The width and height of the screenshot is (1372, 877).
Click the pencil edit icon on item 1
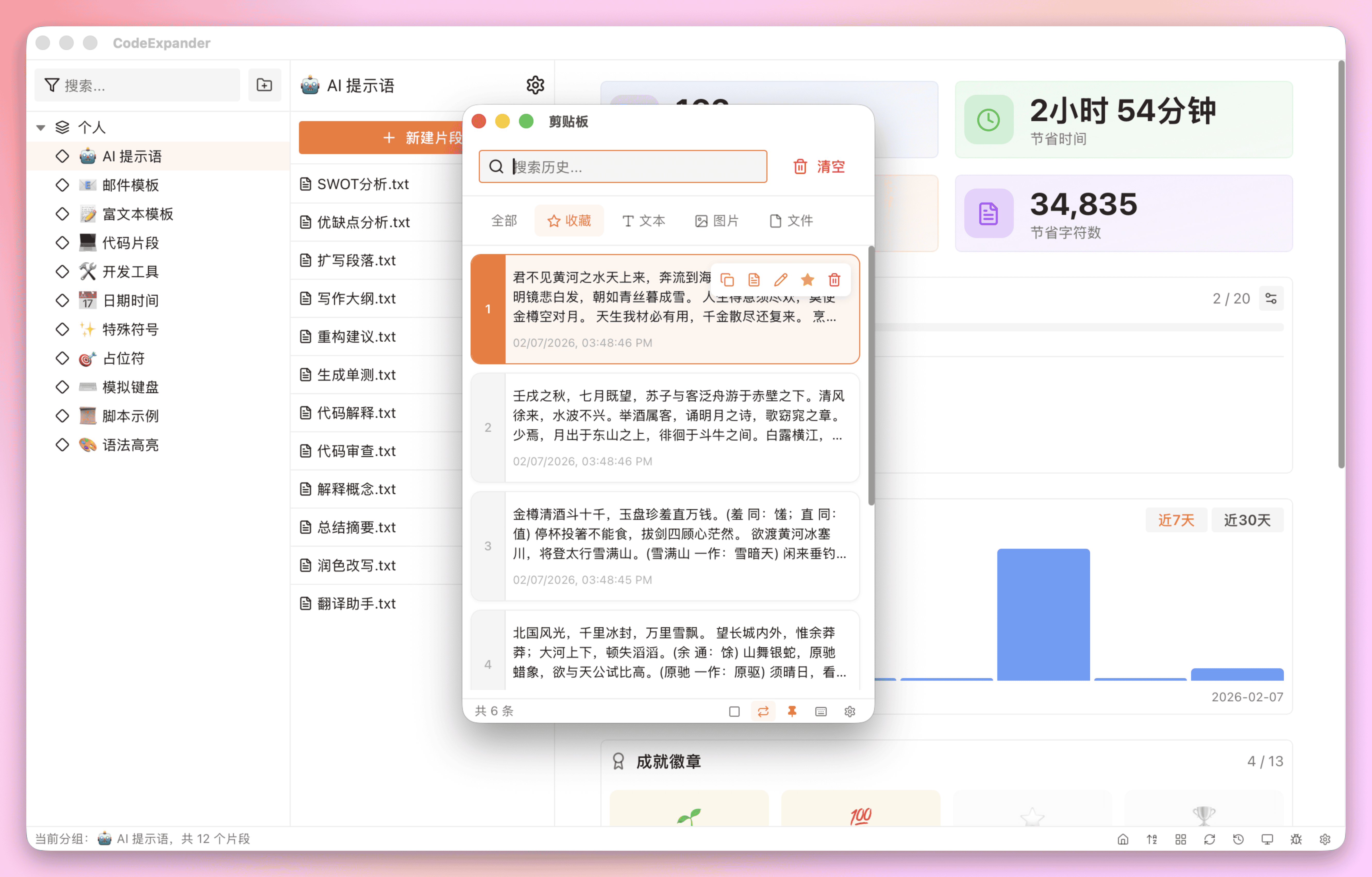[781, 280]
